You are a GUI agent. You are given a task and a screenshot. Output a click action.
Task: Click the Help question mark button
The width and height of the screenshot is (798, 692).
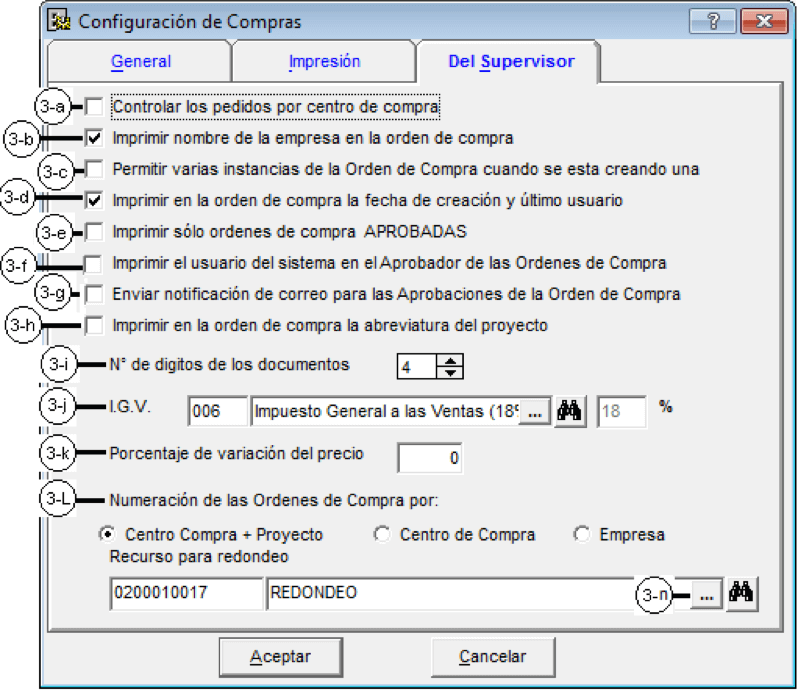[712, 21]
